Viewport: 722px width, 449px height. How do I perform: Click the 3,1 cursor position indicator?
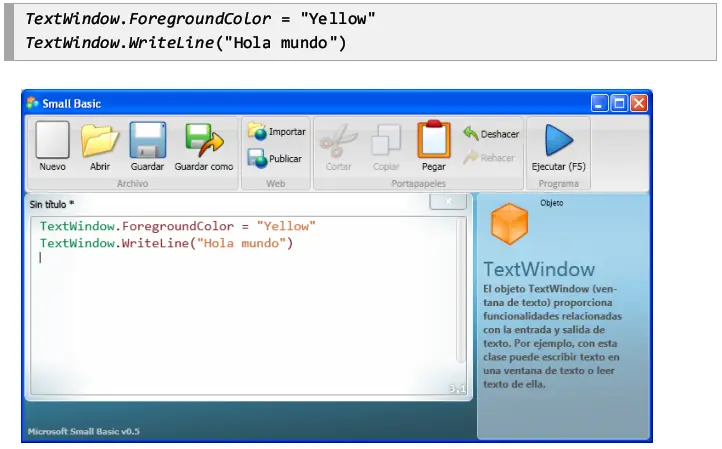point(457,389)
